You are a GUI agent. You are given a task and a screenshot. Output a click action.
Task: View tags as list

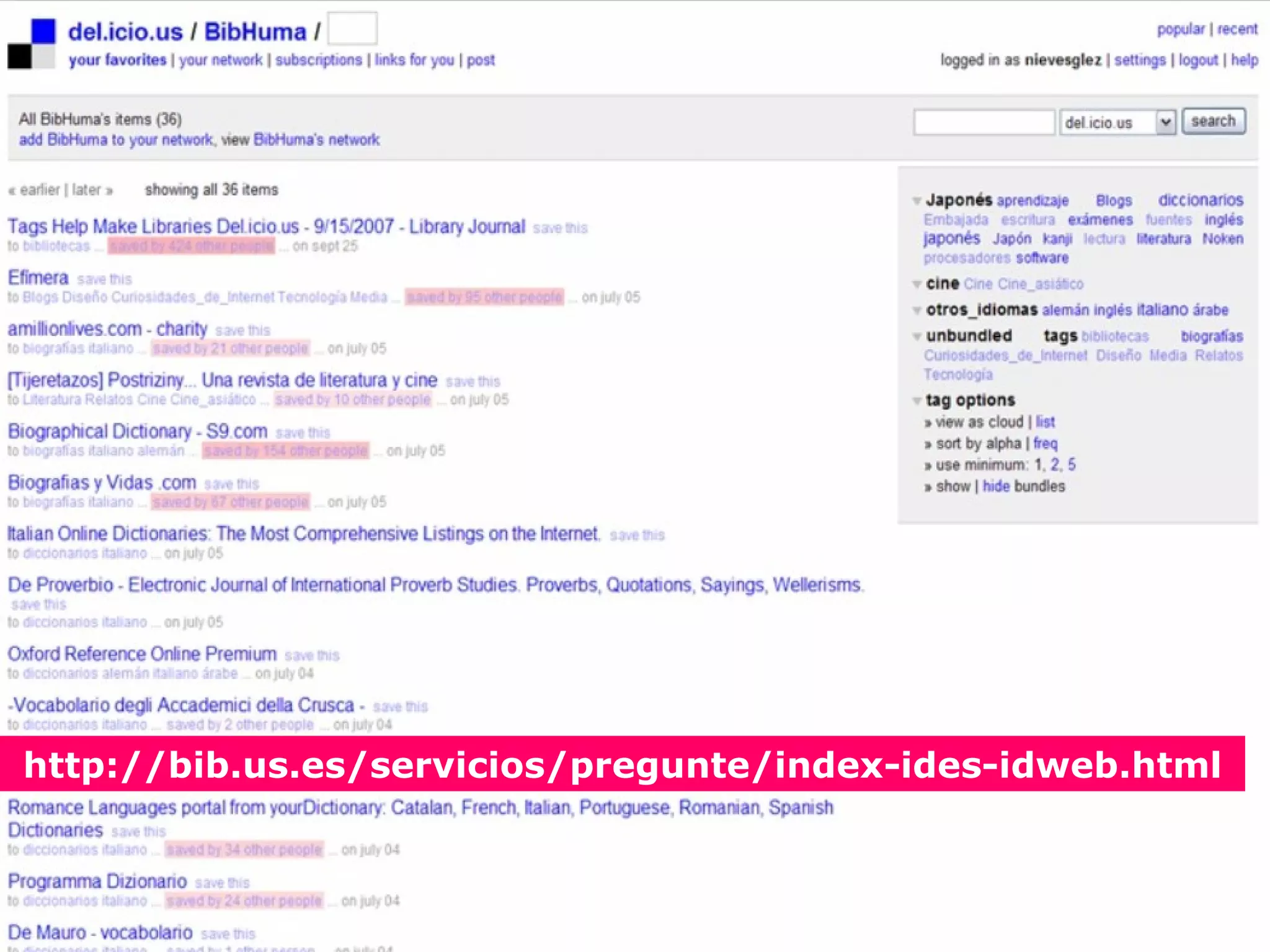[1045, 422]
